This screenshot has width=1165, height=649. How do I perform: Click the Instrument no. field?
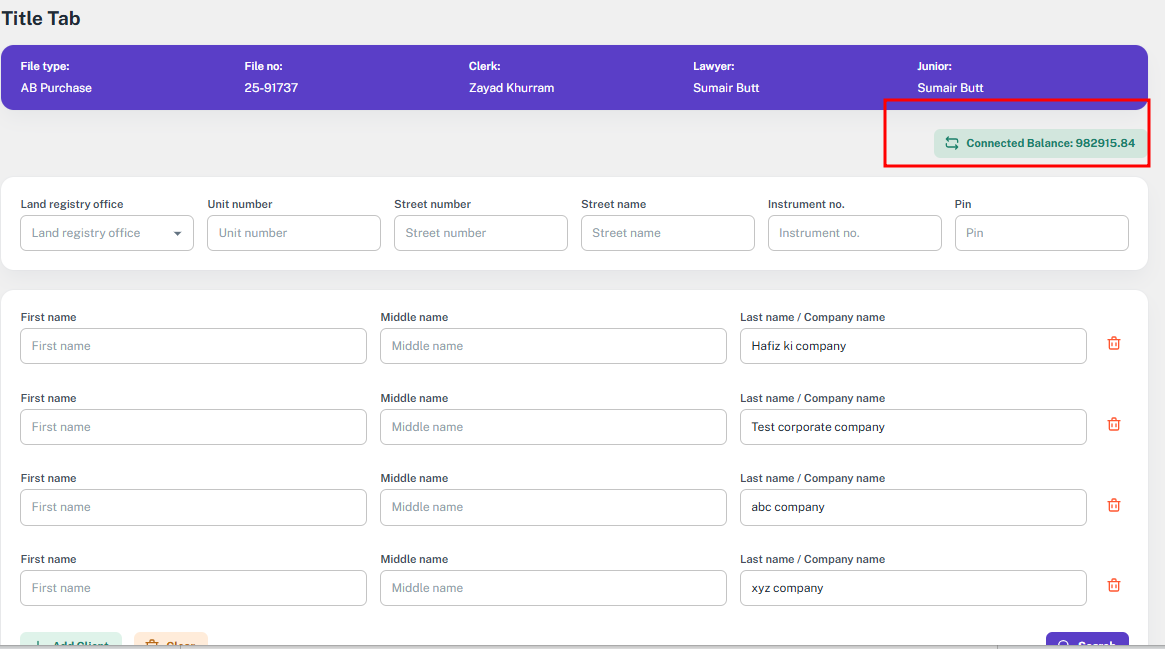(x=854, y=233)
